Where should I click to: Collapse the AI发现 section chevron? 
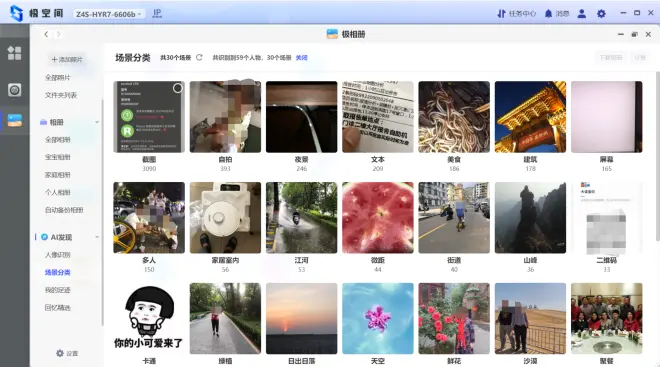click(97, 237)
